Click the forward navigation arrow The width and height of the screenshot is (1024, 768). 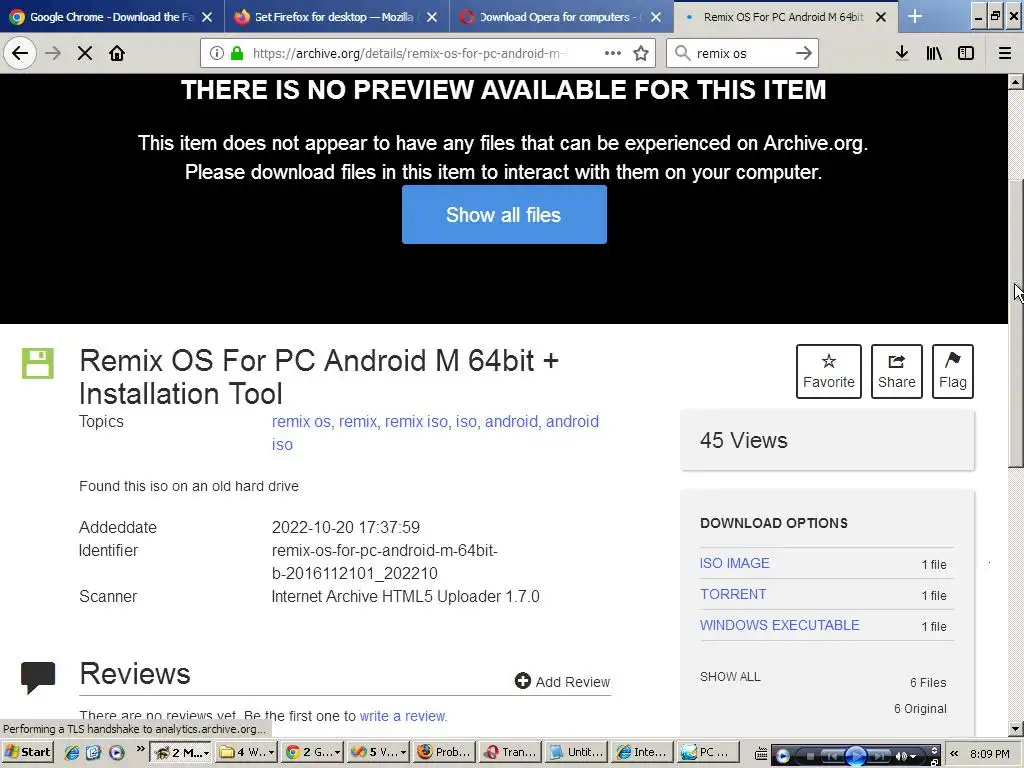click(x=53, y=54)
